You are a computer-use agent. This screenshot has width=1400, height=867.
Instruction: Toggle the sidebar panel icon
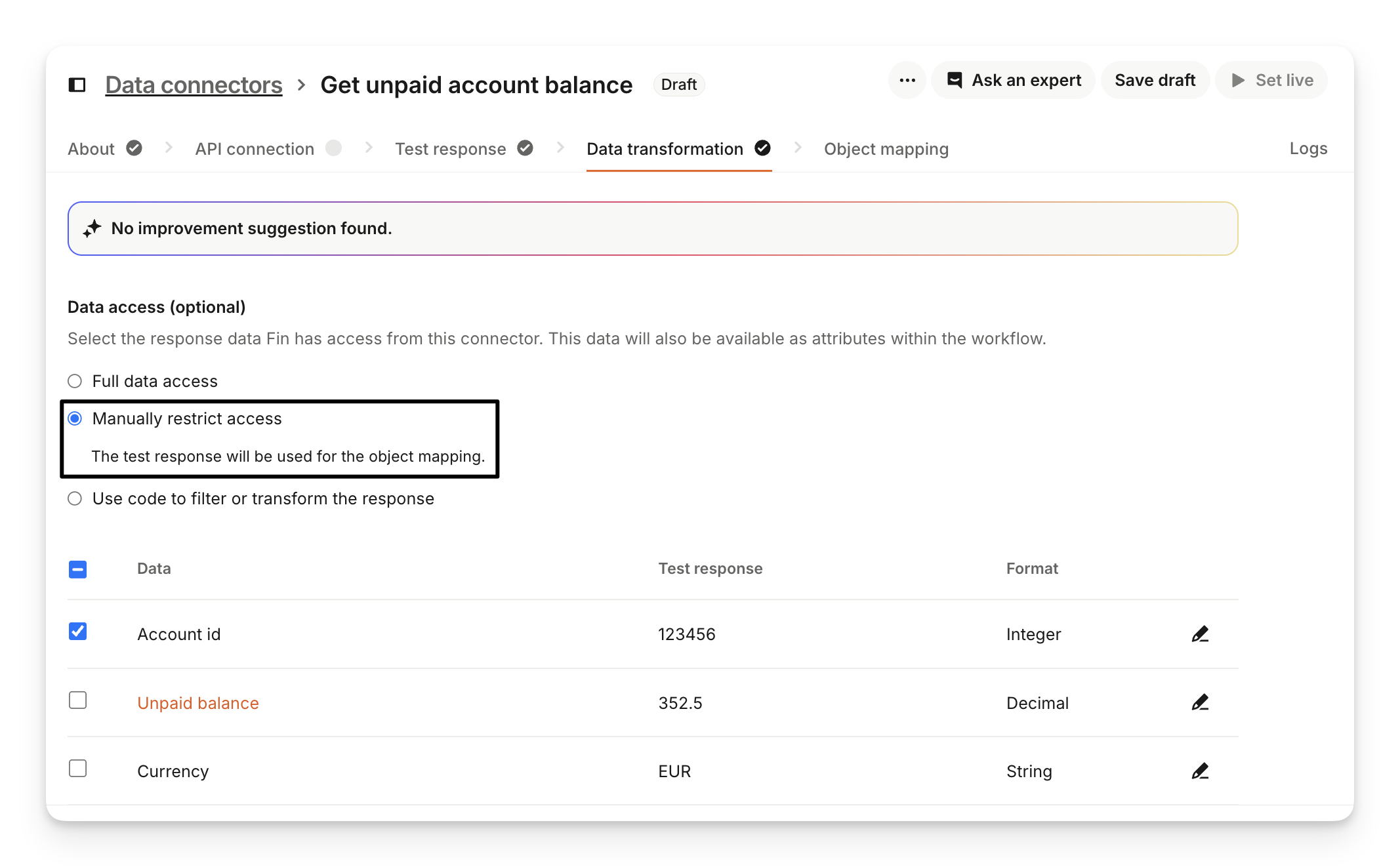[x=77, y=85]
